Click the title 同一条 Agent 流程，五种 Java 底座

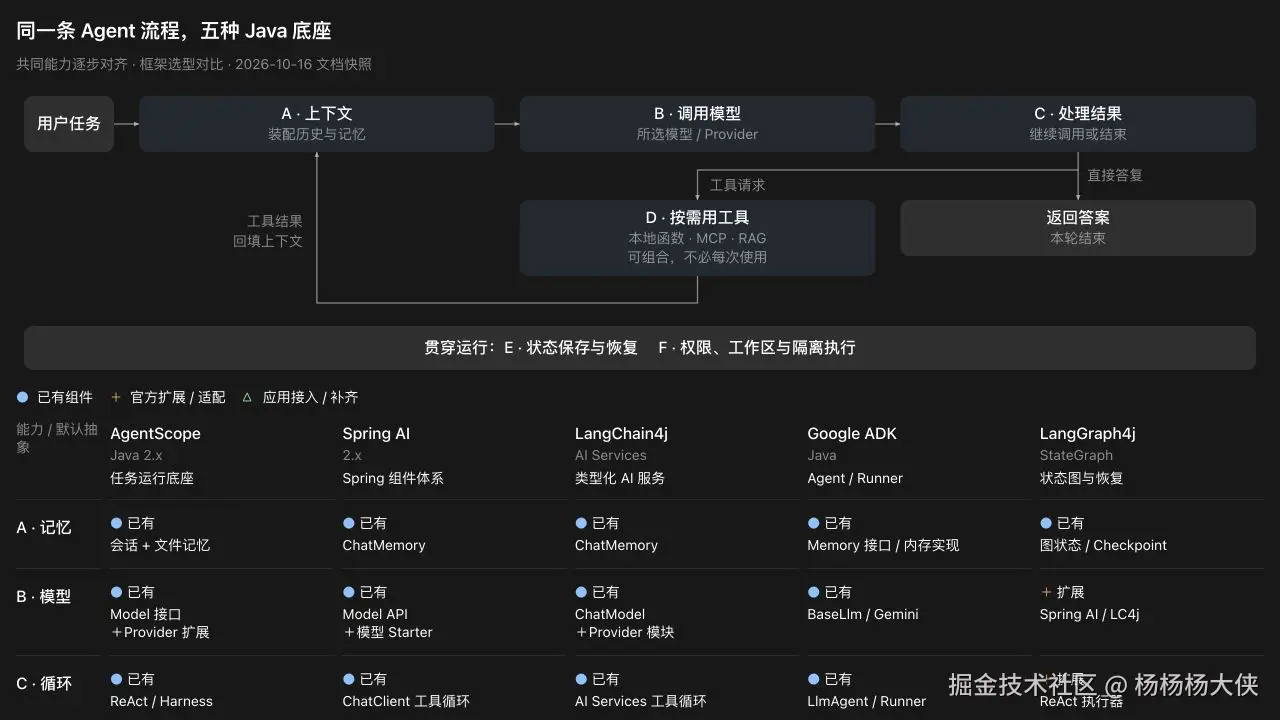(x=174, y=31)
